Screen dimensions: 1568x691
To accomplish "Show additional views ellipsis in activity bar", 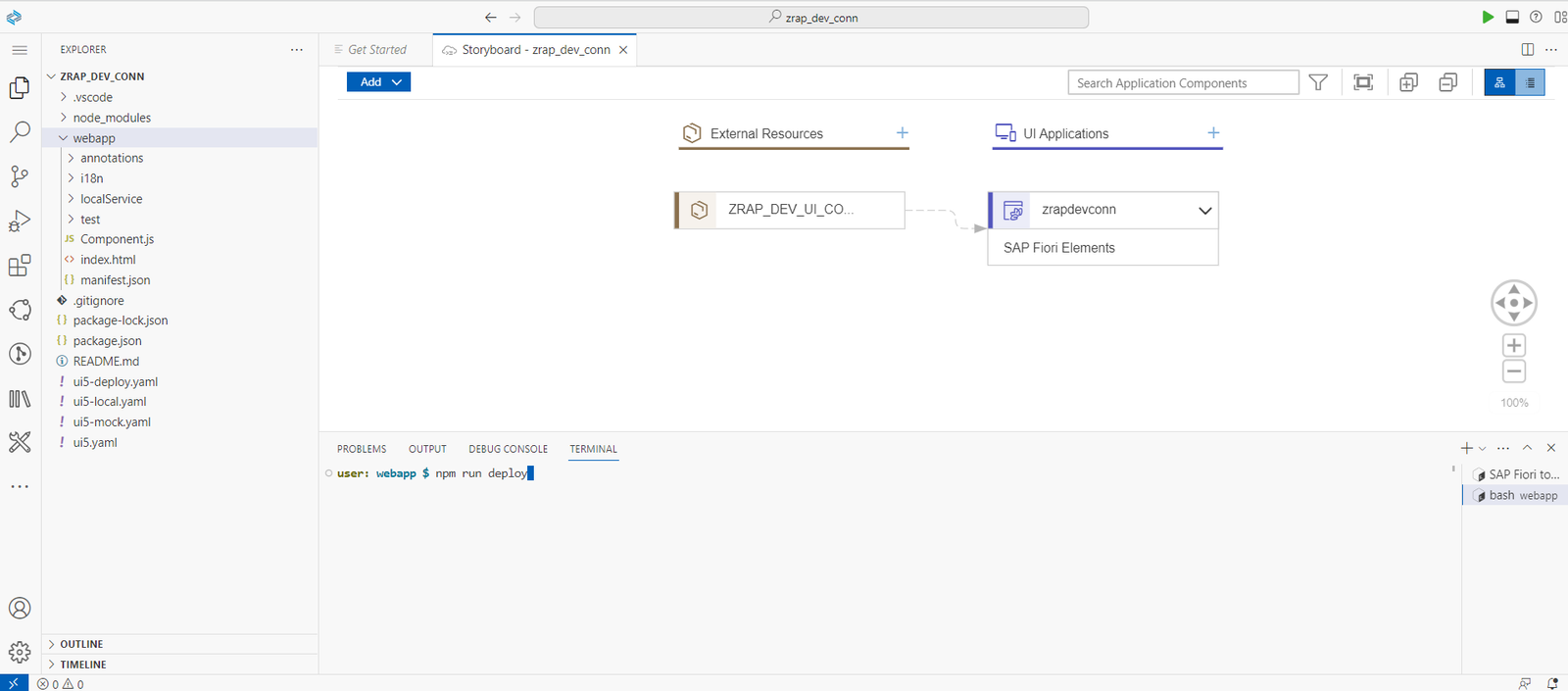I will [x=20, y=486].
